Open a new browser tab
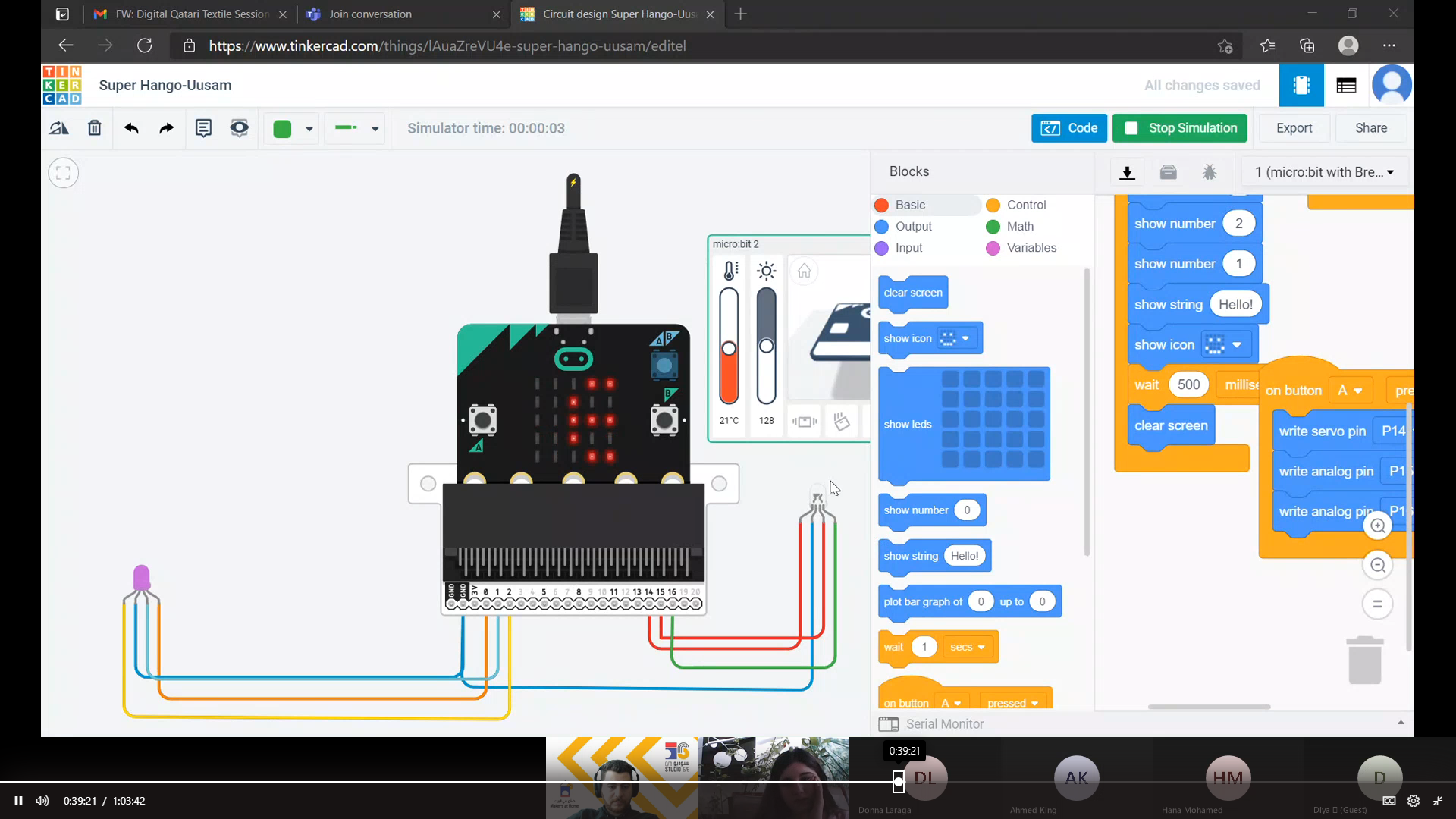 741,14
